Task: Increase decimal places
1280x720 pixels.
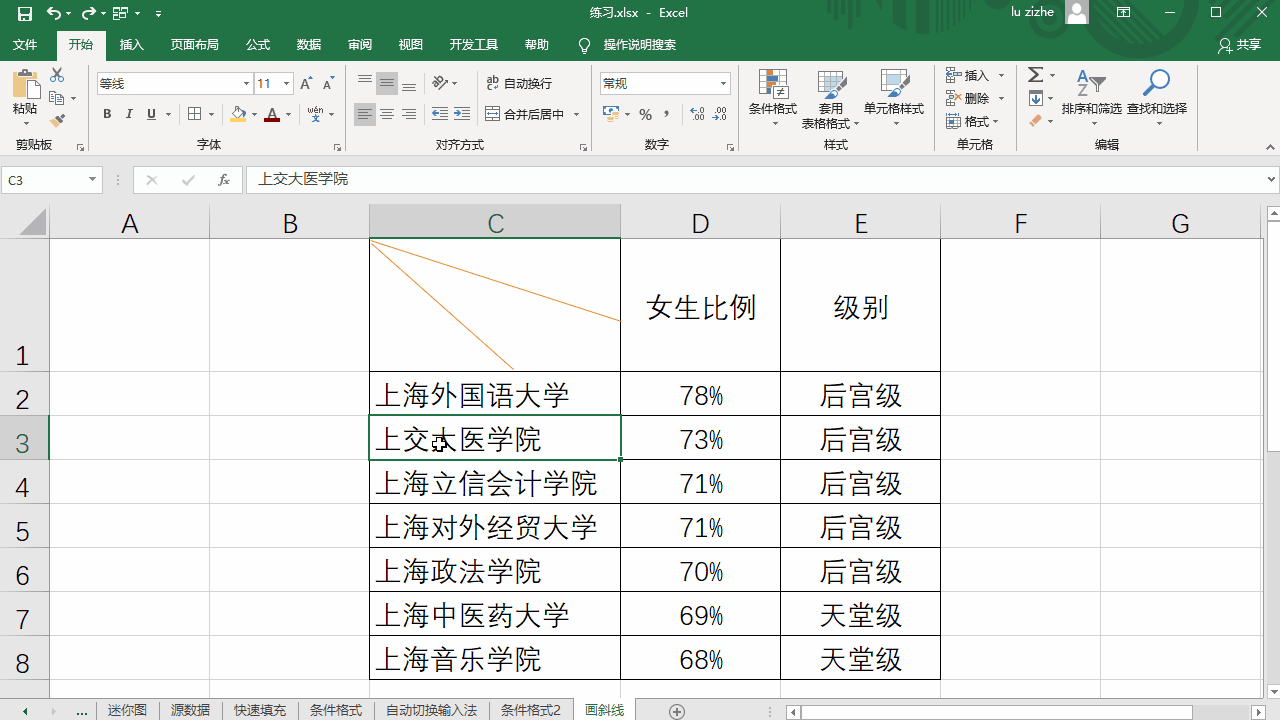Action: 697,115
